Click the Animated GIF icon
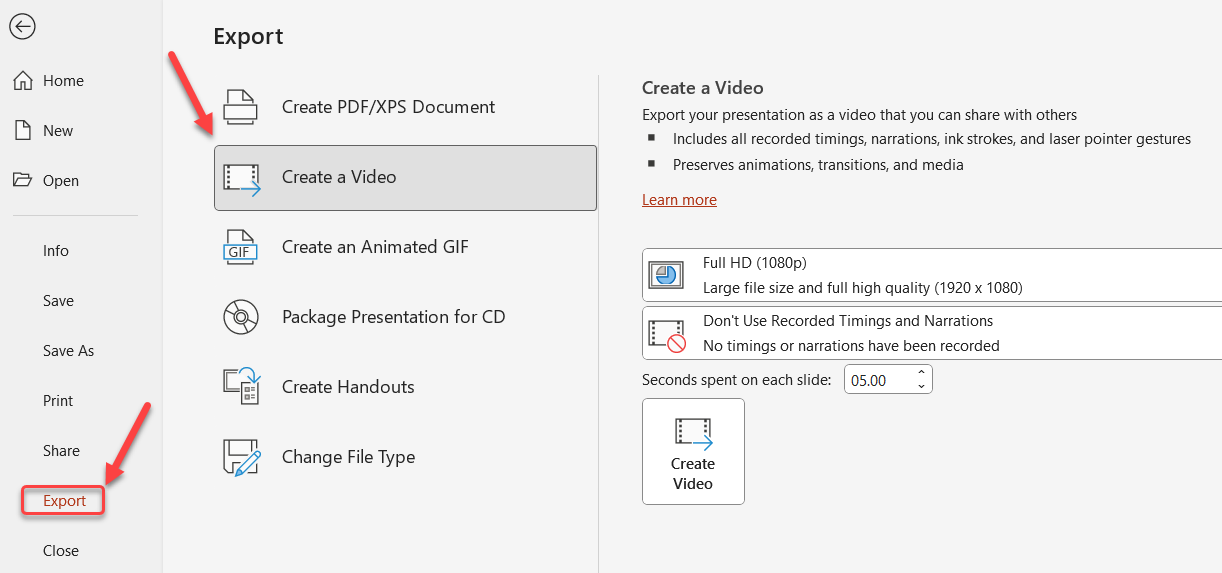This screenshot has width=1222, height=573. (240, 247)
